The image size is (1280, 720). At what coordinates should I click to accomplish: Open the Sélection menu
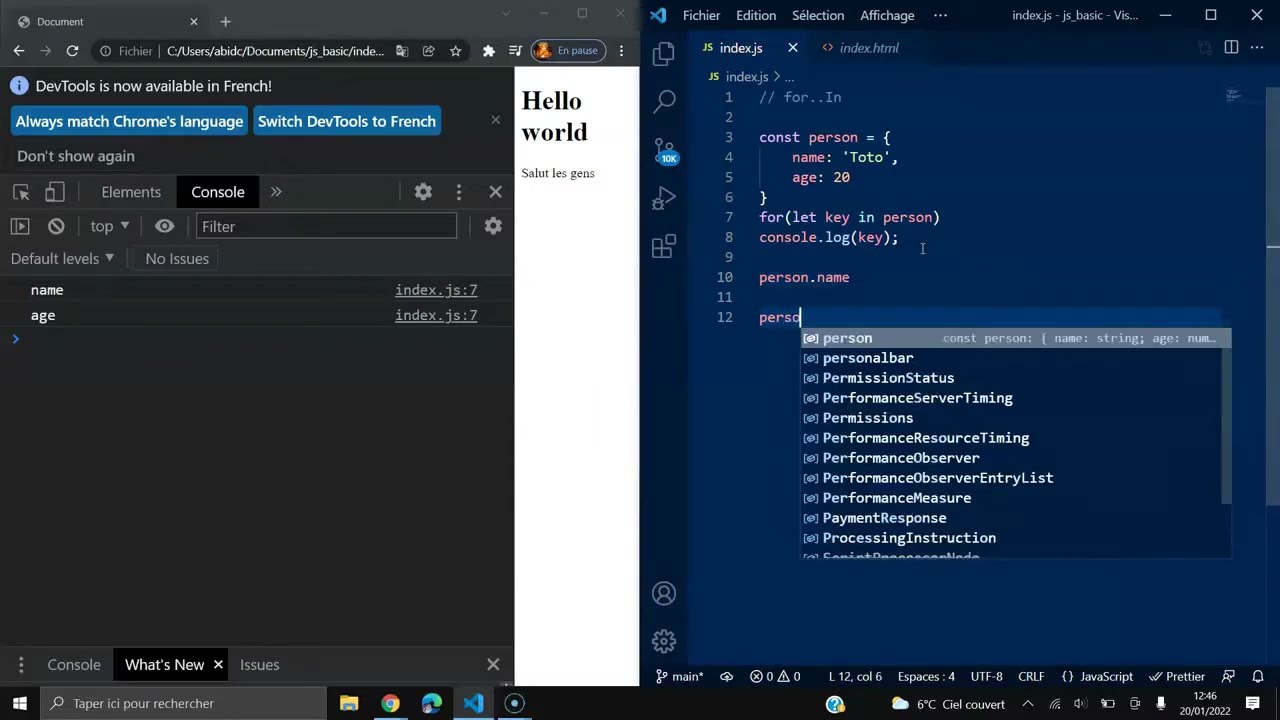point(818,15)
